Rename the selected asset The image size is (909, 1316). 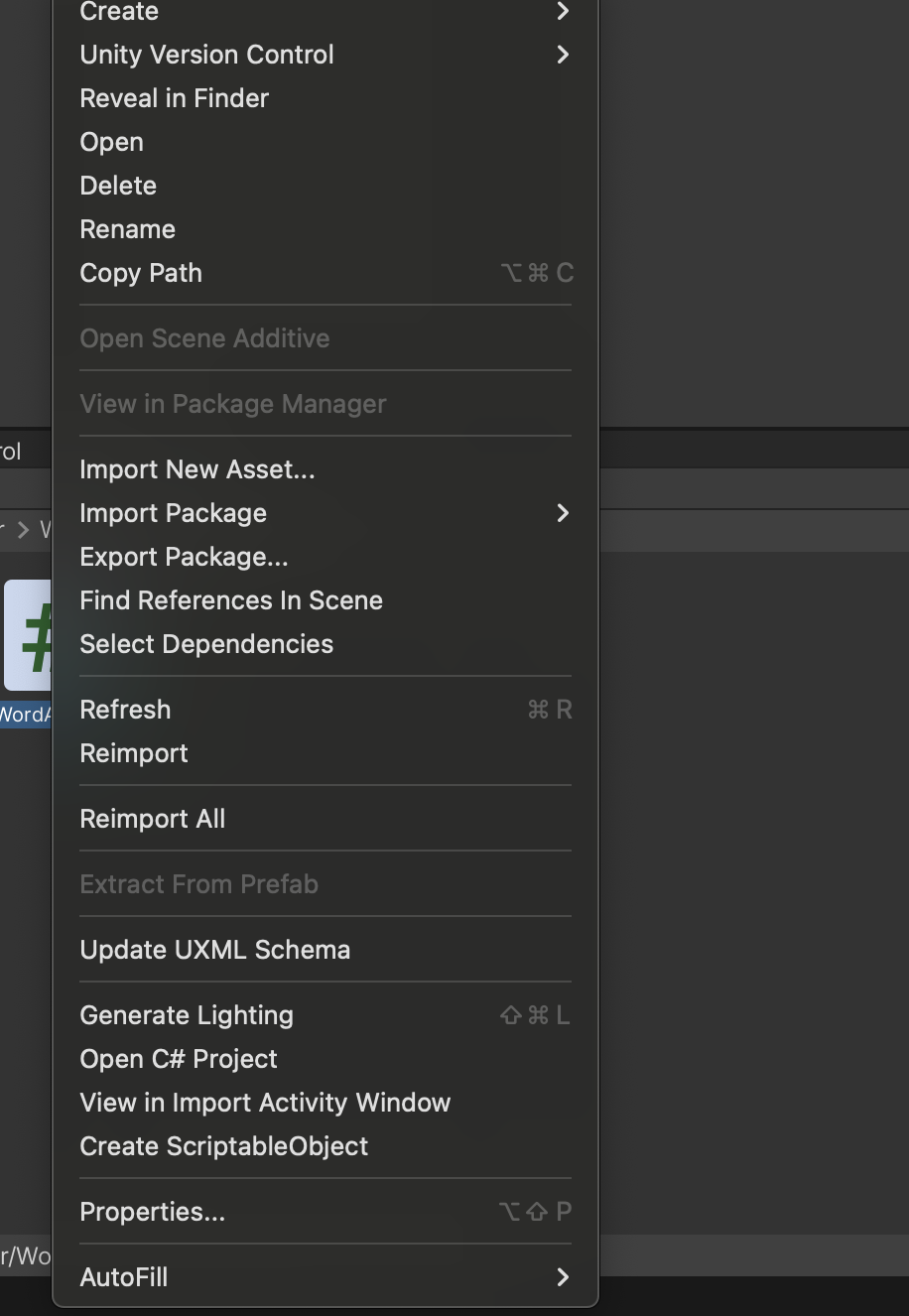(x=127, y=229)
